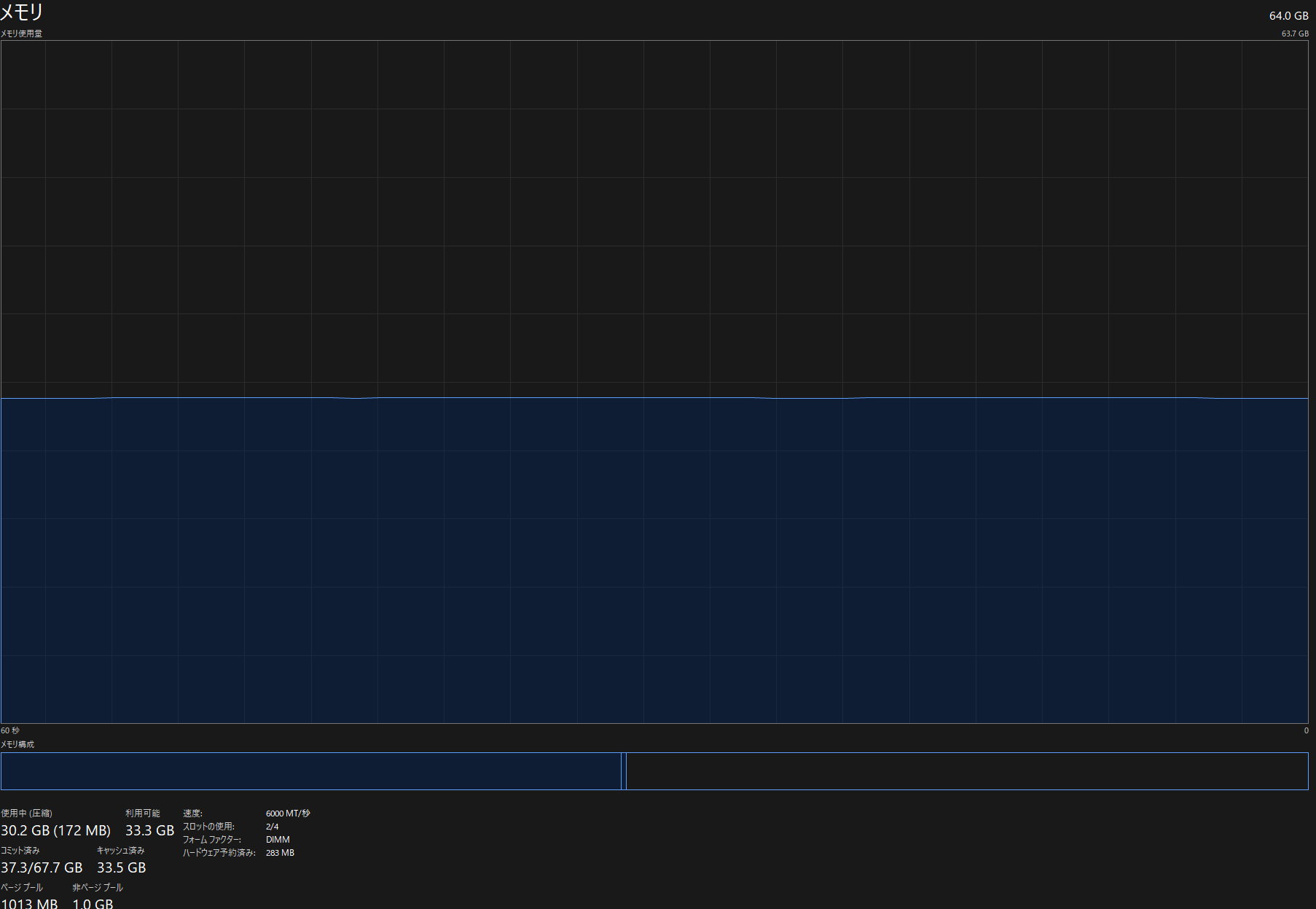
Task: Click the 1.0 GB non-paged pool value
Action: (93, 903)
